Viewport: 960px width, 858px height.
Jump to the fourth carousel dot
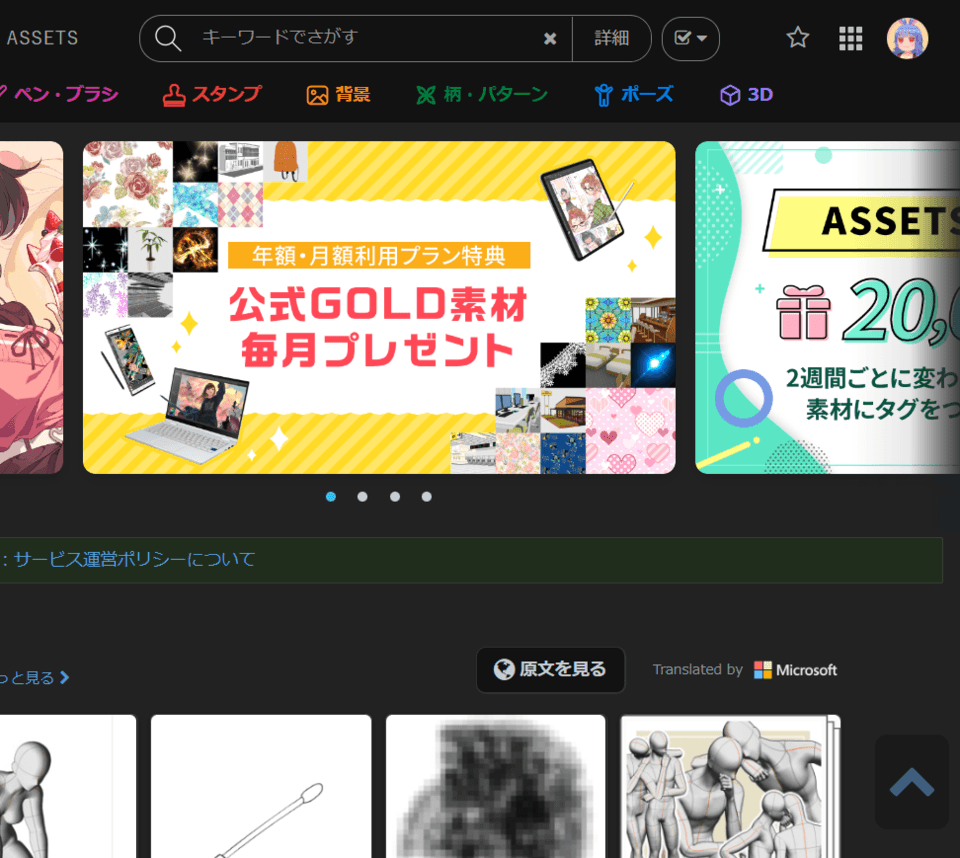click(427, 497)
